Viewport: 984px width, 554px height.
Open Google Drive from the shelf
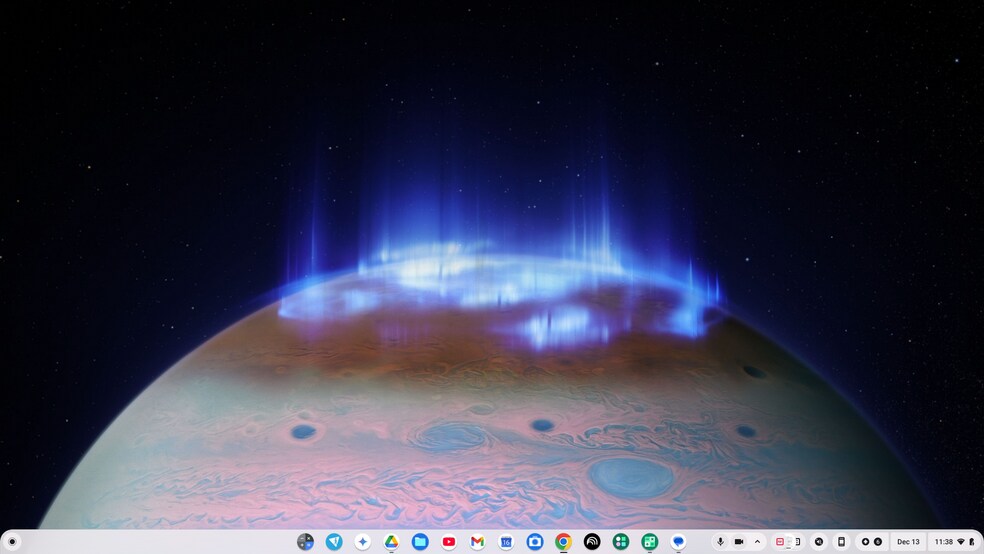[x=391, y=541]
